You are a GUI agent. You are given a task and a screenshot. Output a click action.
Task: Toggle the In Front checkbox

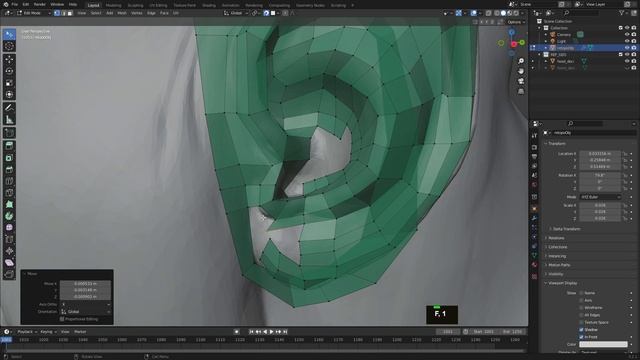pyautogui.click(x=581, y=337)
